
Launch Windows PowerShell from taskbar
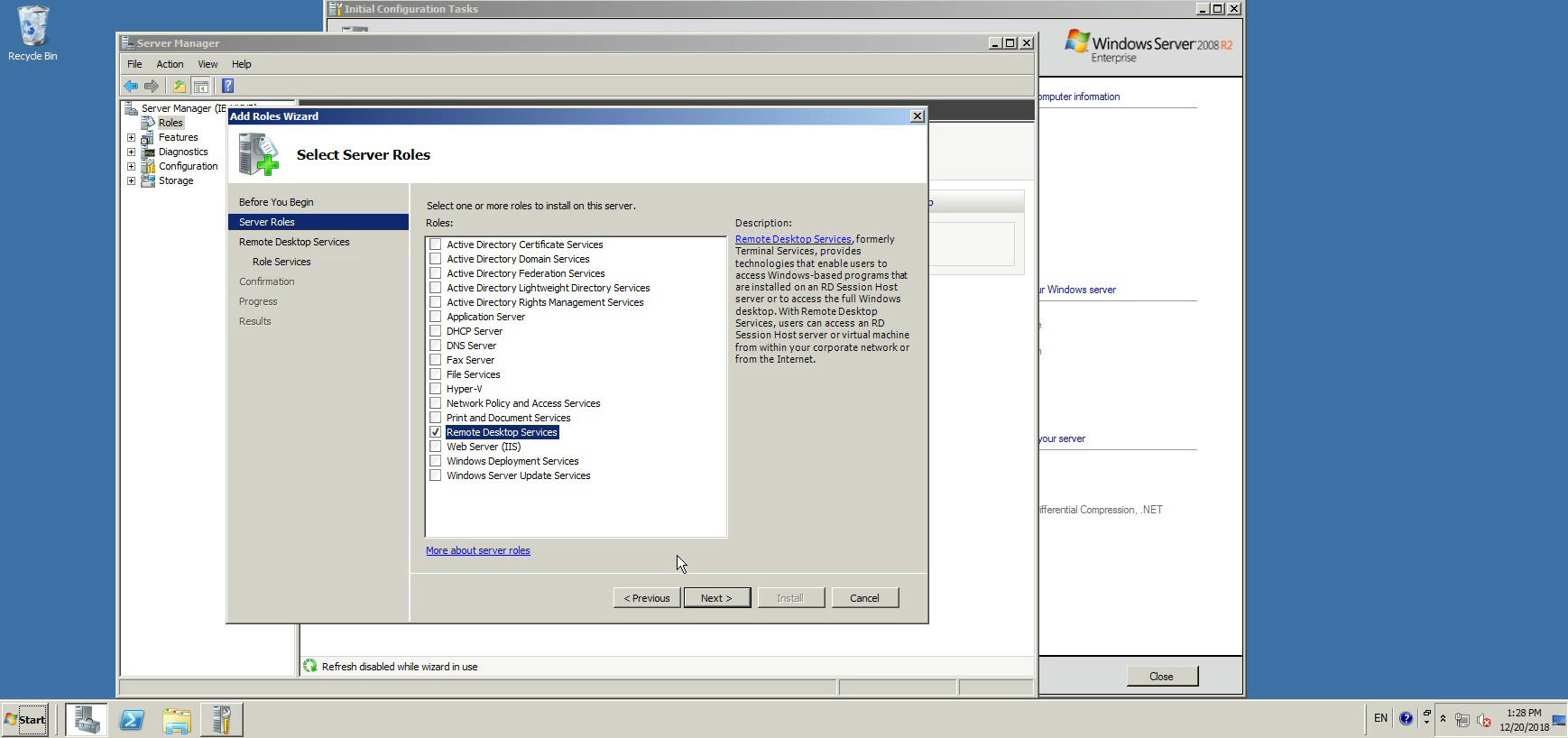132,720
